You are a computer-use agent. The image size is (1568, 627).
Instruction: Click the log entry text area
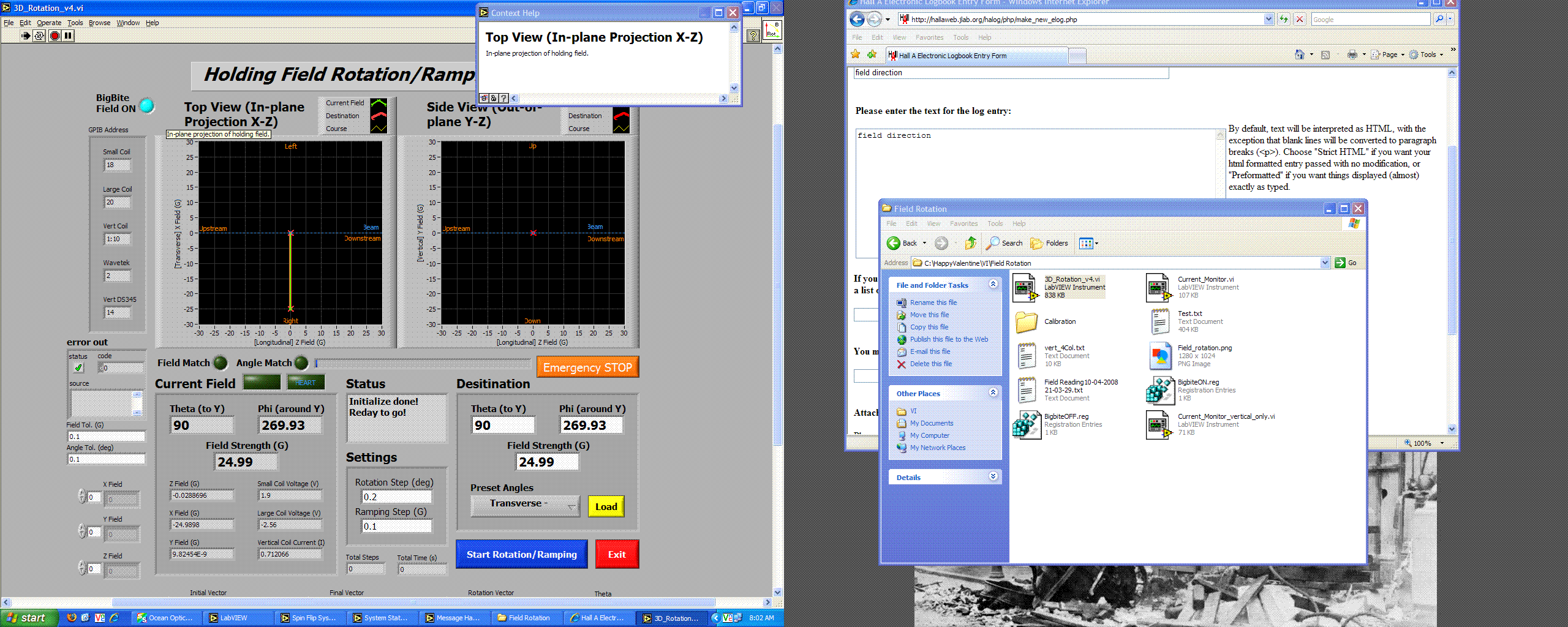1039,193
